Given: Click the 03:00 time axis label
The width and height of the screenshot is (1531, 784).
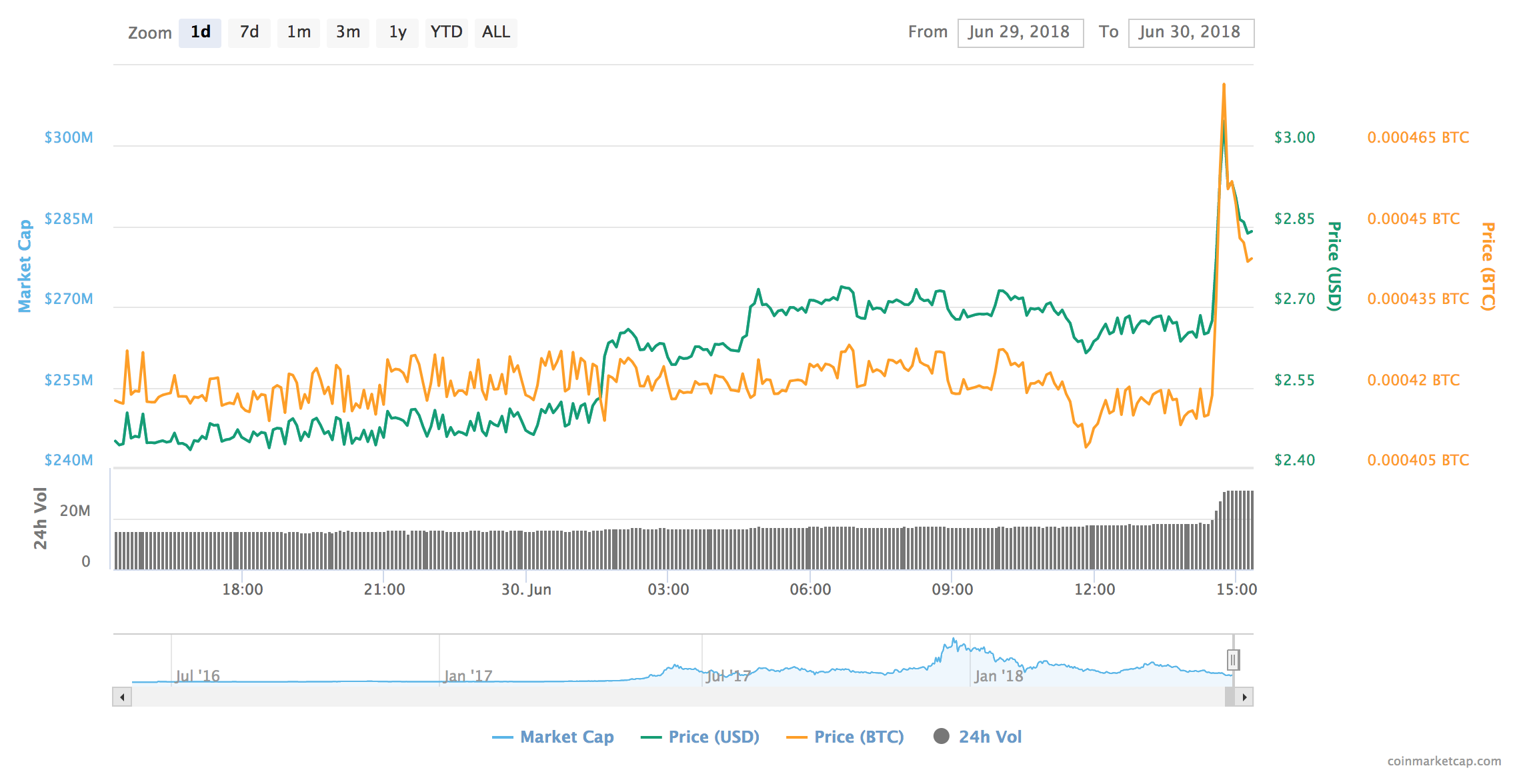Looking at the screenshot, I should click(668, 589).
